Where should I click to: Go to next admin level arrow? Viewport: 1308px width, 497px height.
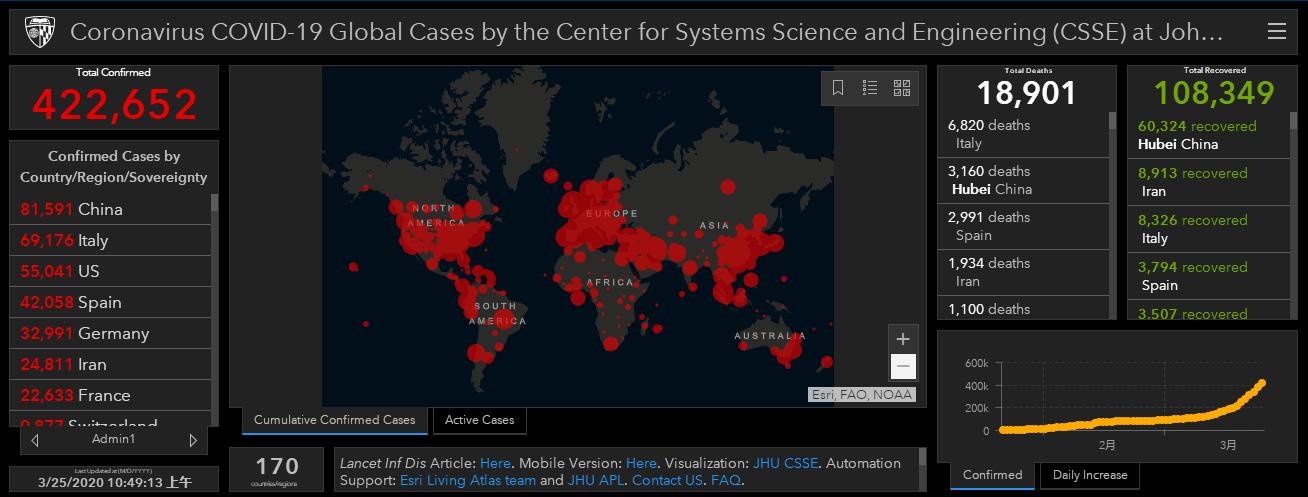pos(193,440)
